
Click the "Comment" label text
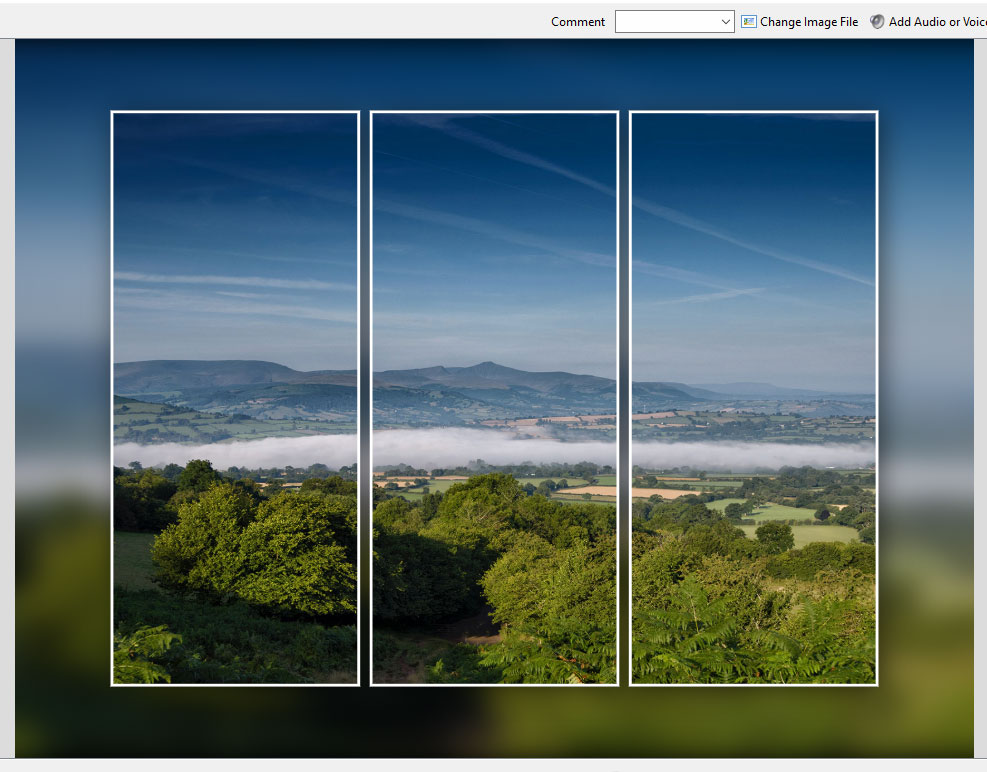(x=578, y=21)
